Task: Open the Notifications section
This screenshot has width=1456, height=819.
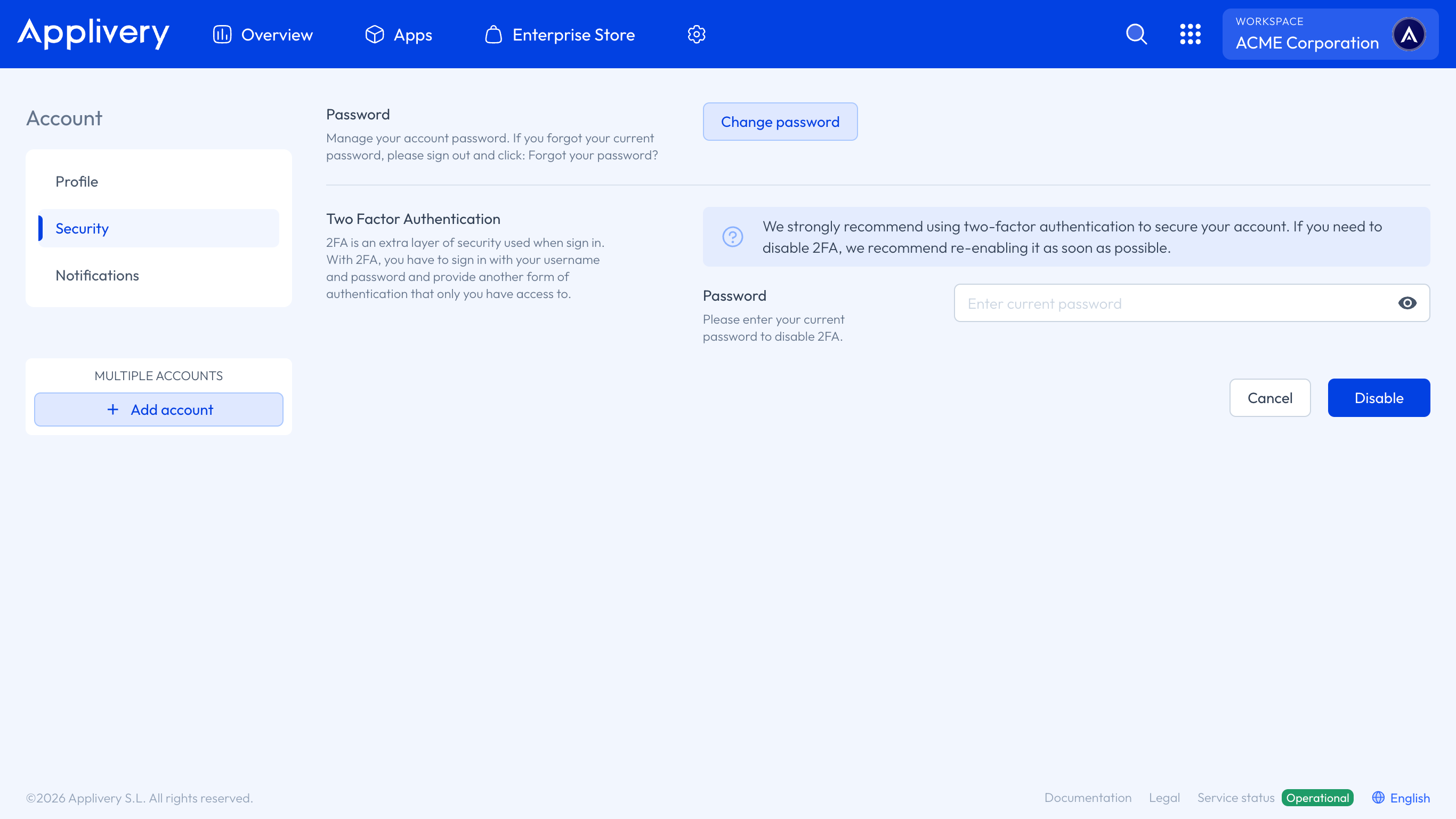Action: point(97,276)
